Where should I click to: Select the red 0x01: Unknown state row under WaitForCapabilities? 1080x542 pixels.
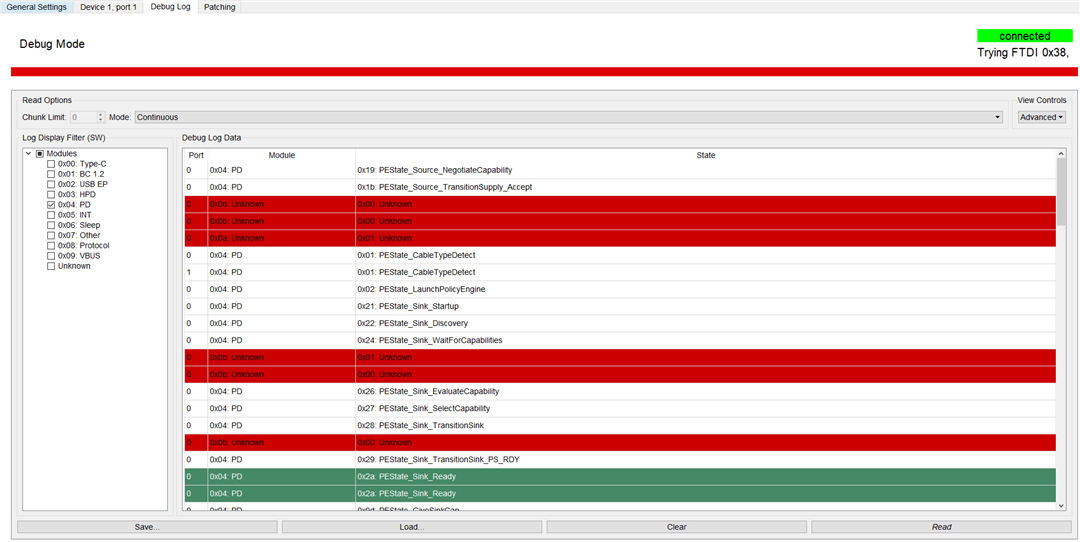pyautogui.click(x=620, y=357)
